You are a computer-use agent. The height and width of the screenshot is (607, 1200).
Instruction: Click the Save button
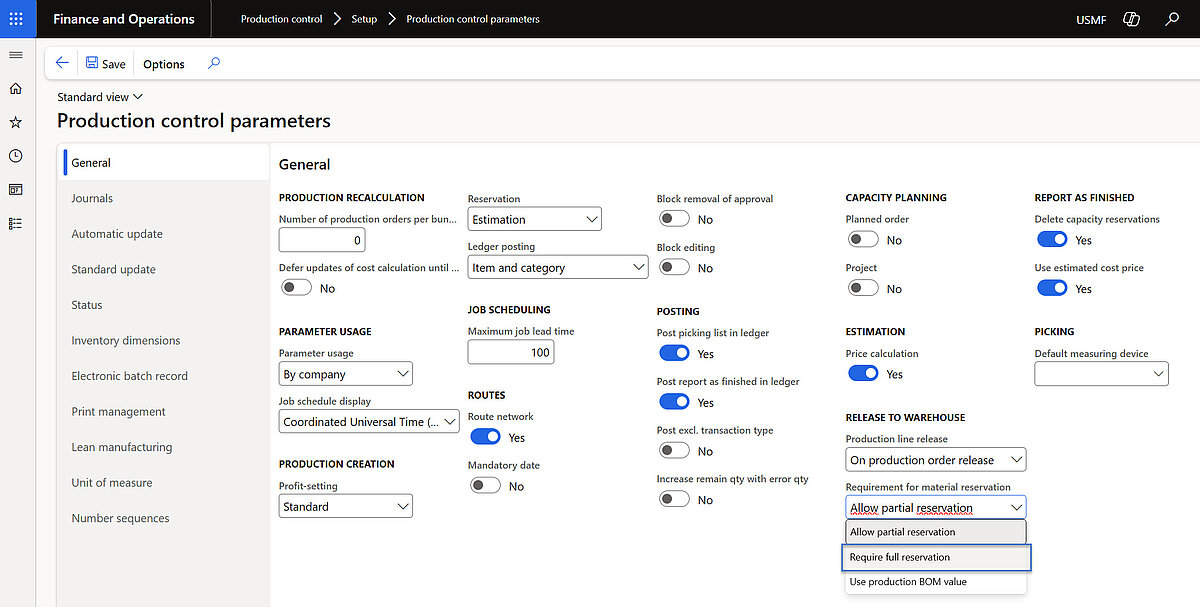click(105, 62)
